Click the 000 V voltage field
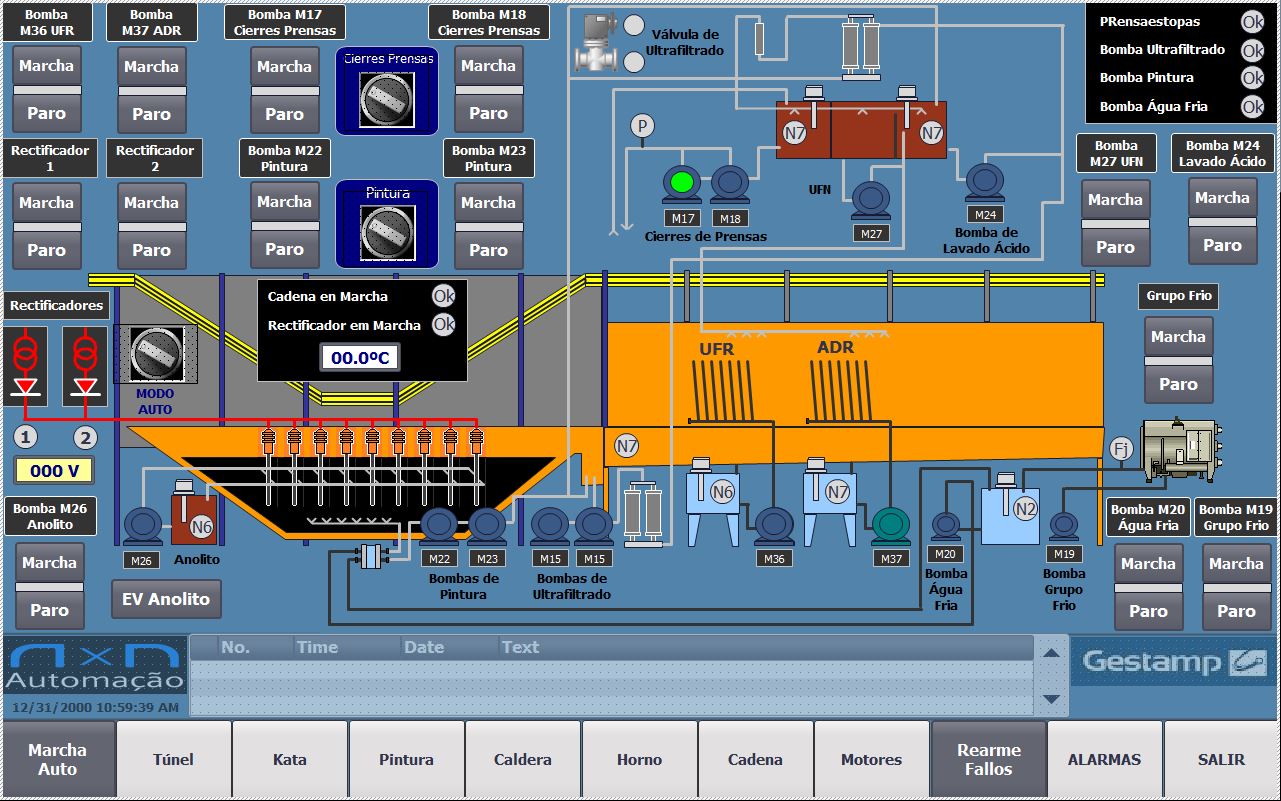Screen dimensions: 1281x801 tap(54, 471)
